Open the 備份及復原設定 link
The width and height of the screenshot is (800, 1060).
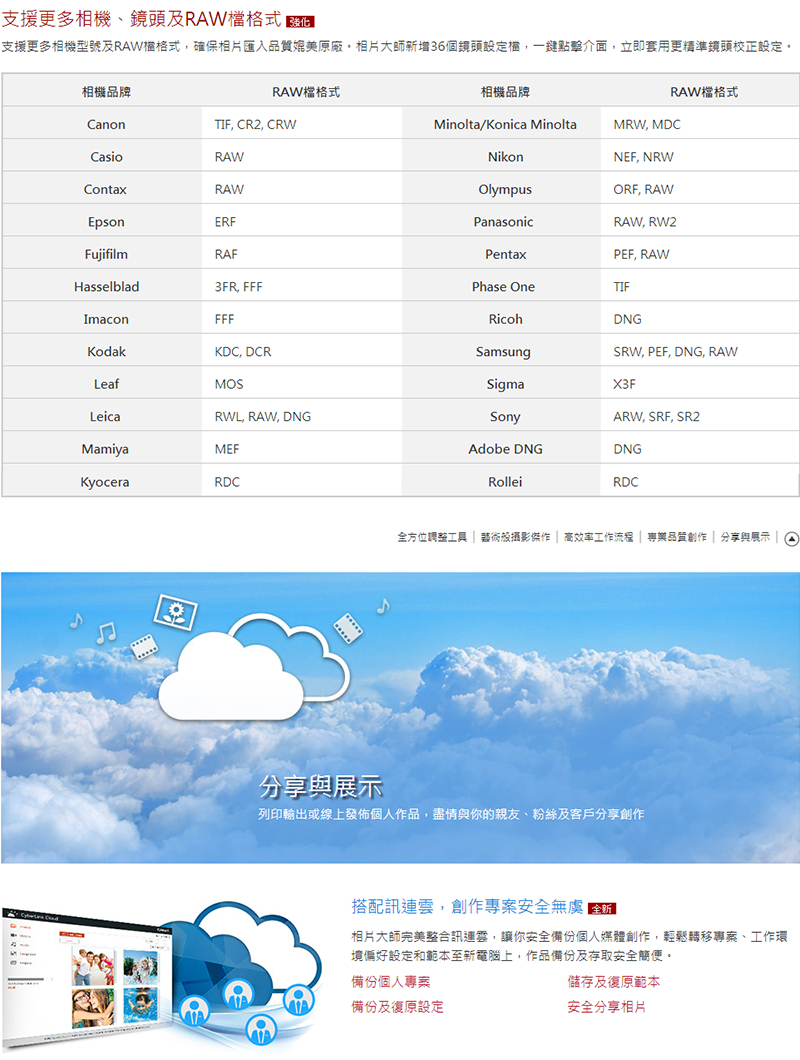coord(398,1007)
